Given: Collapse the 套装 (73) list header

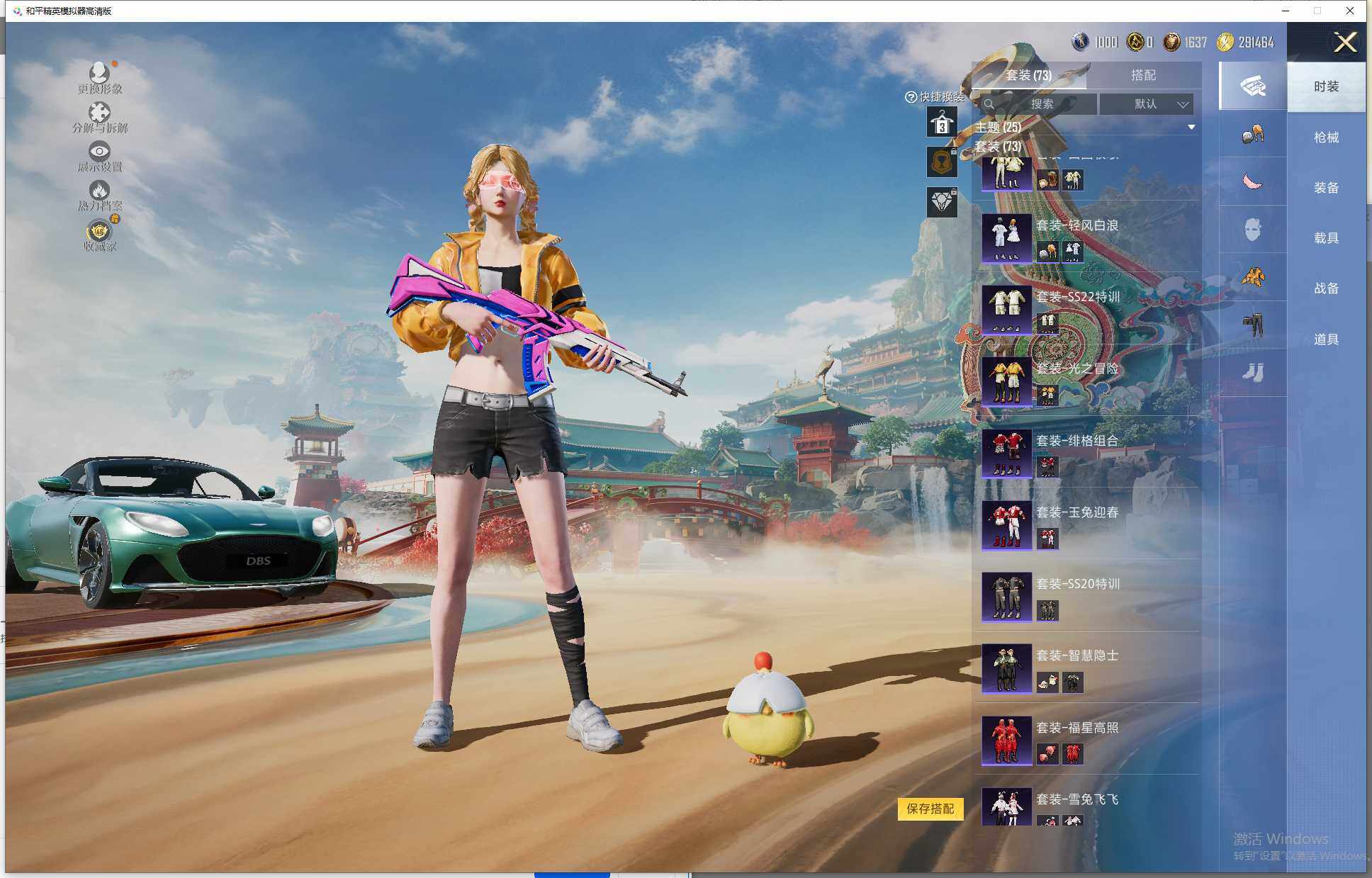Looking at the screenshot, I should [x=998, y=147].
